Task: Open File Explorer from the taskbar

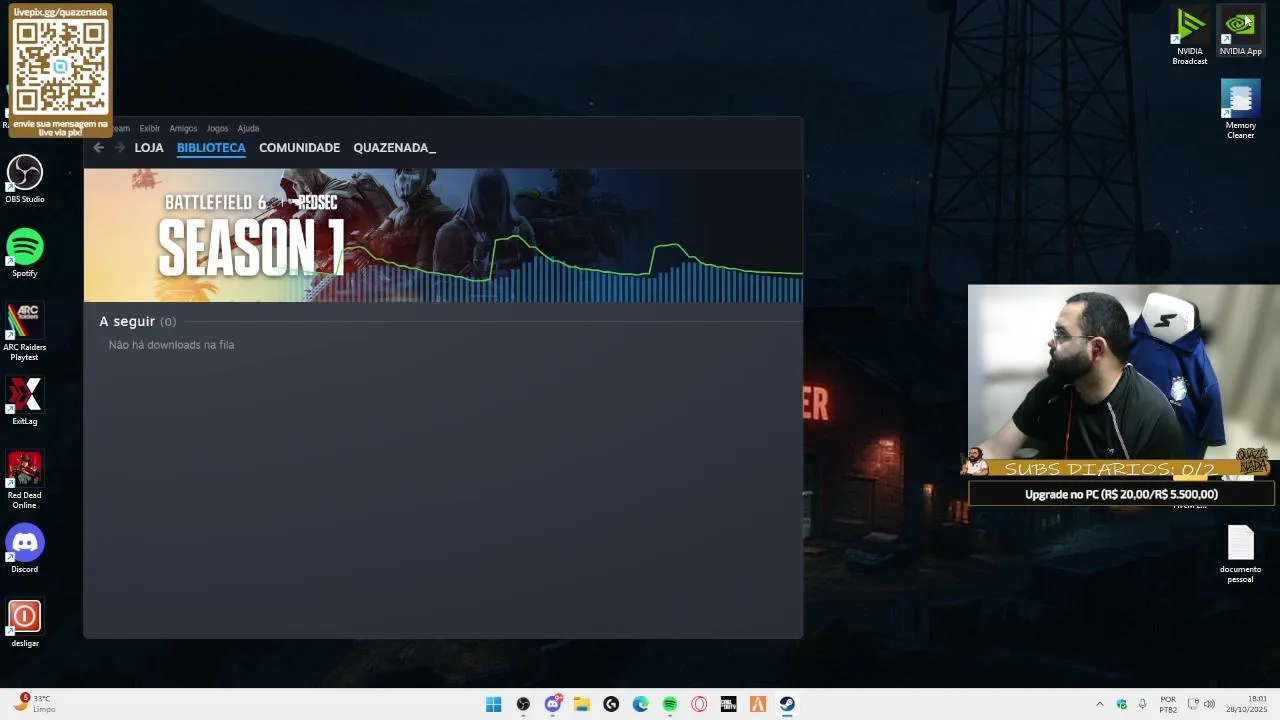Action: [582, 704]
